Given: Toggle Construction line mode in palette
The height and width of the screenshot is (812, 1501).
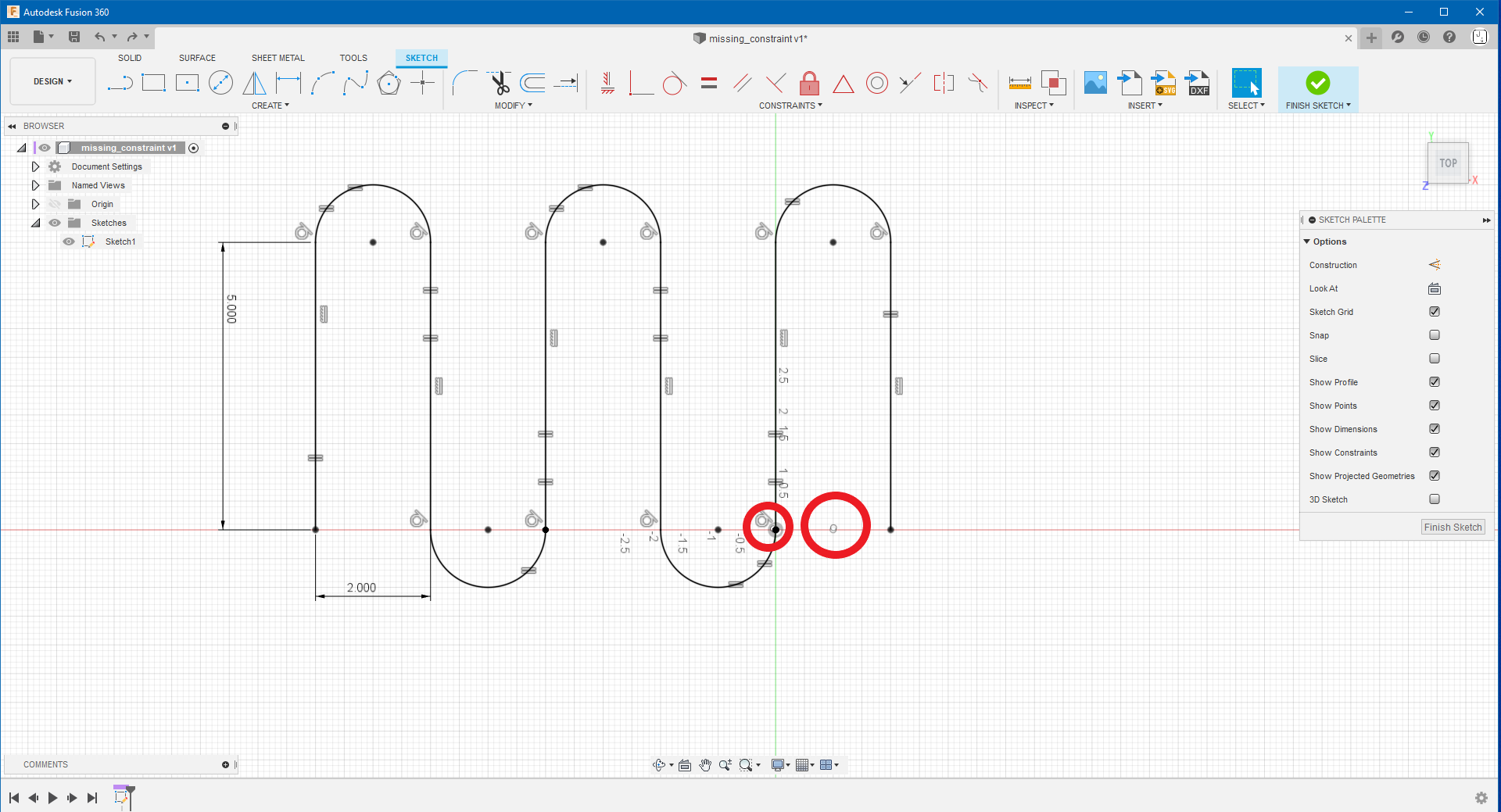Looking at the screenshot, I should [1435, 265].
